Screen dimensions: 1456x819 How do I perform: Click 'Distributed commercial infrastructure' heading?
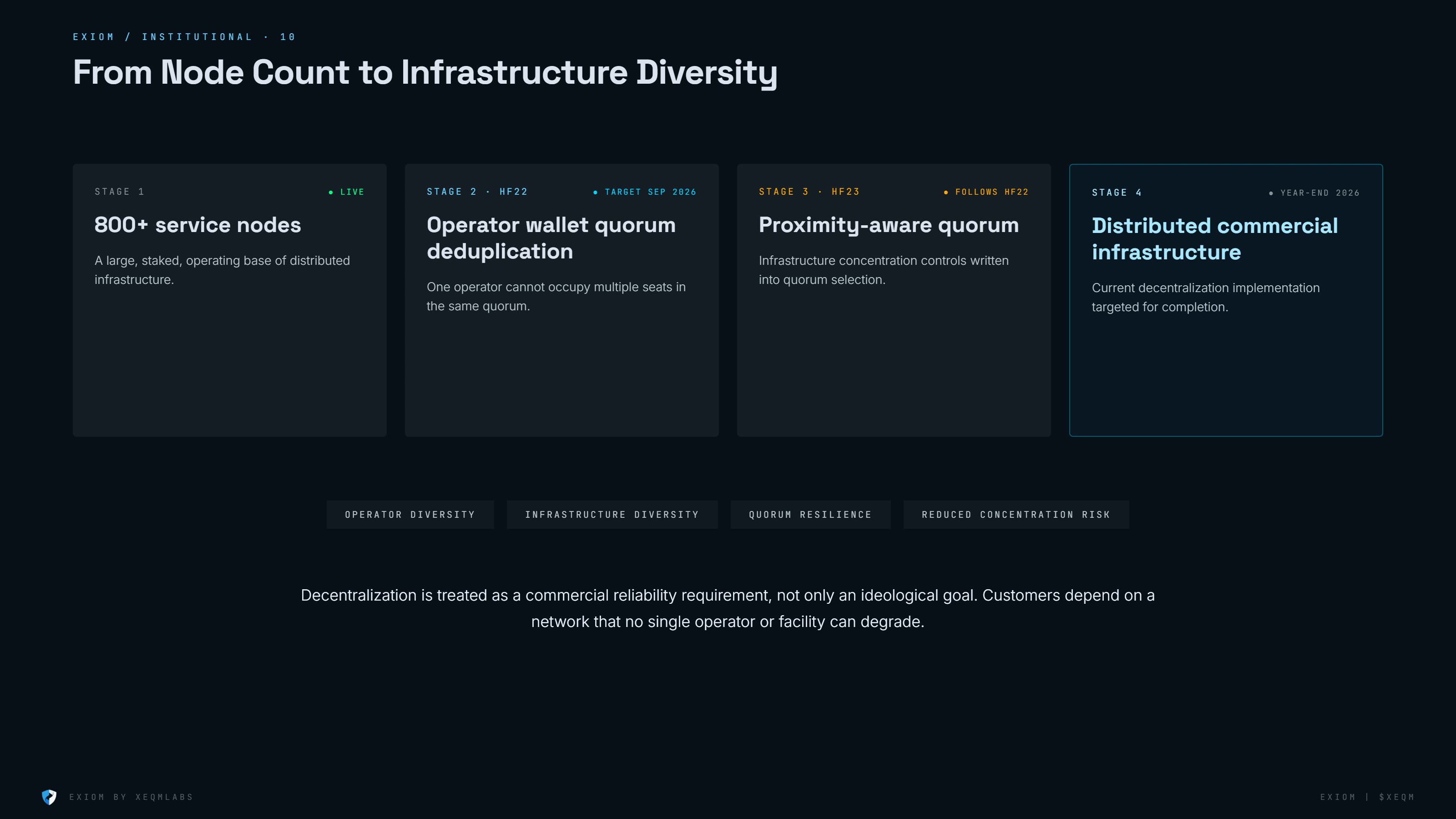[x=1215, y=238]
